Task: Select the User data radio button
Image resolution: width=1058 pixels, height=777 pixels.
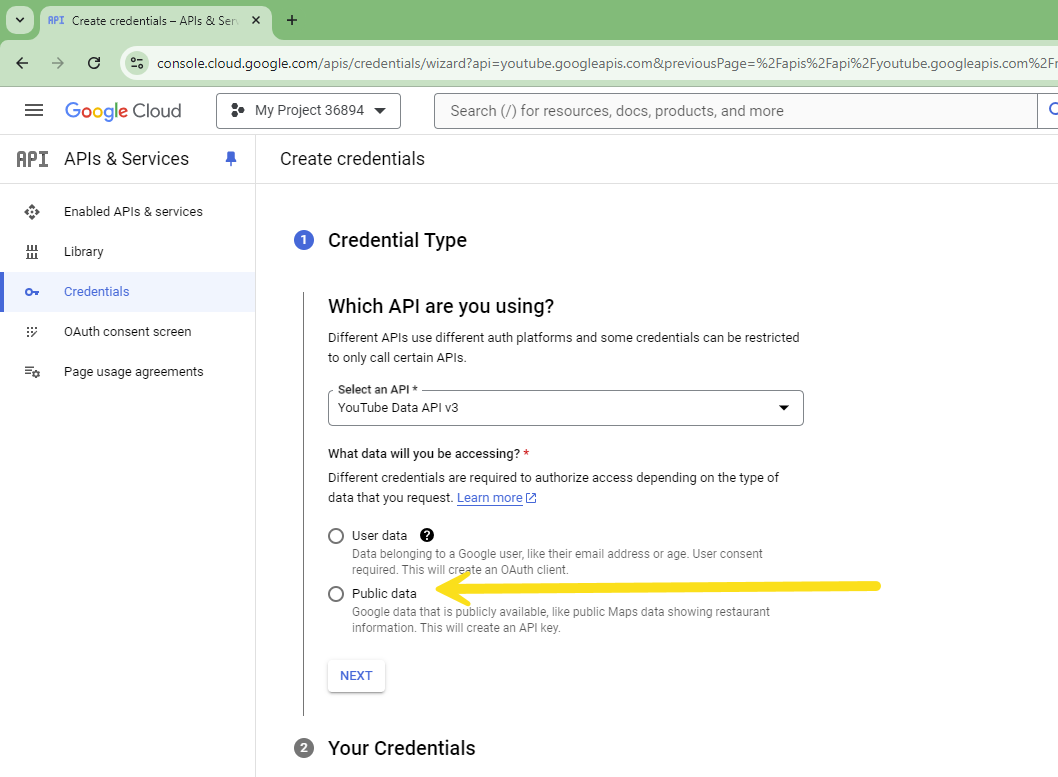Action: [x=336, y=536]
